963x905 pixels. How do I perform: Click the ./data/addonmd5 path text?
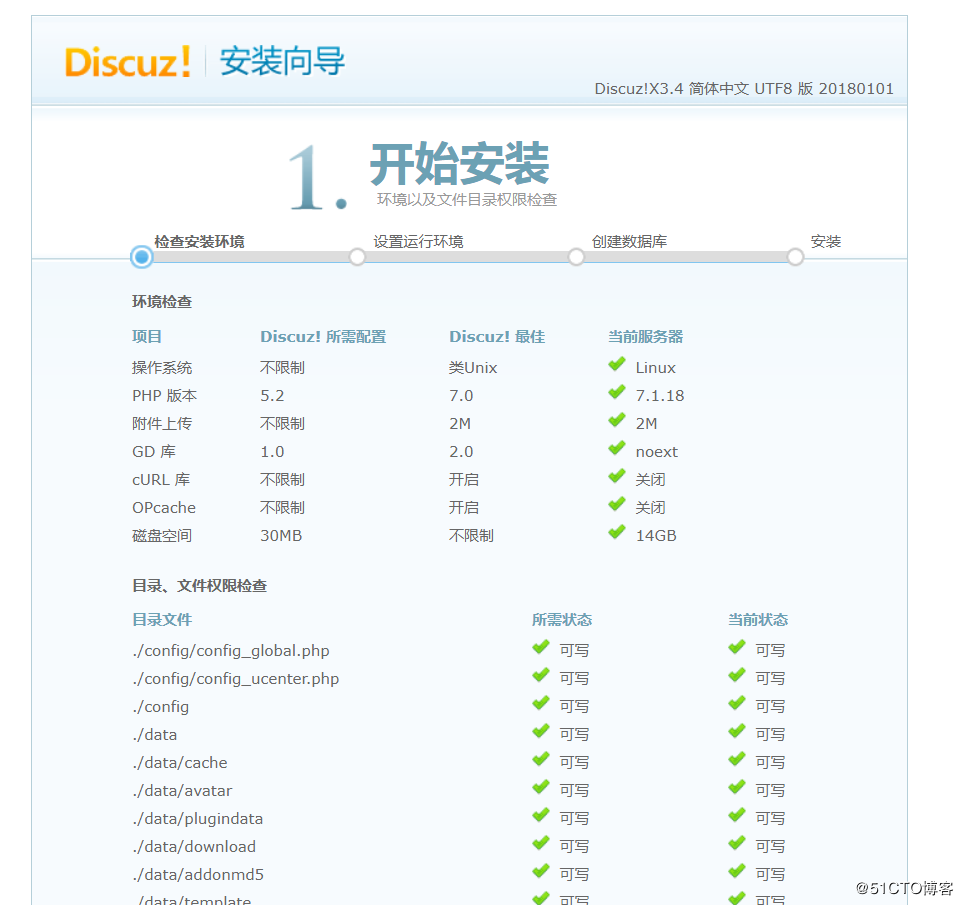[198, 874]
